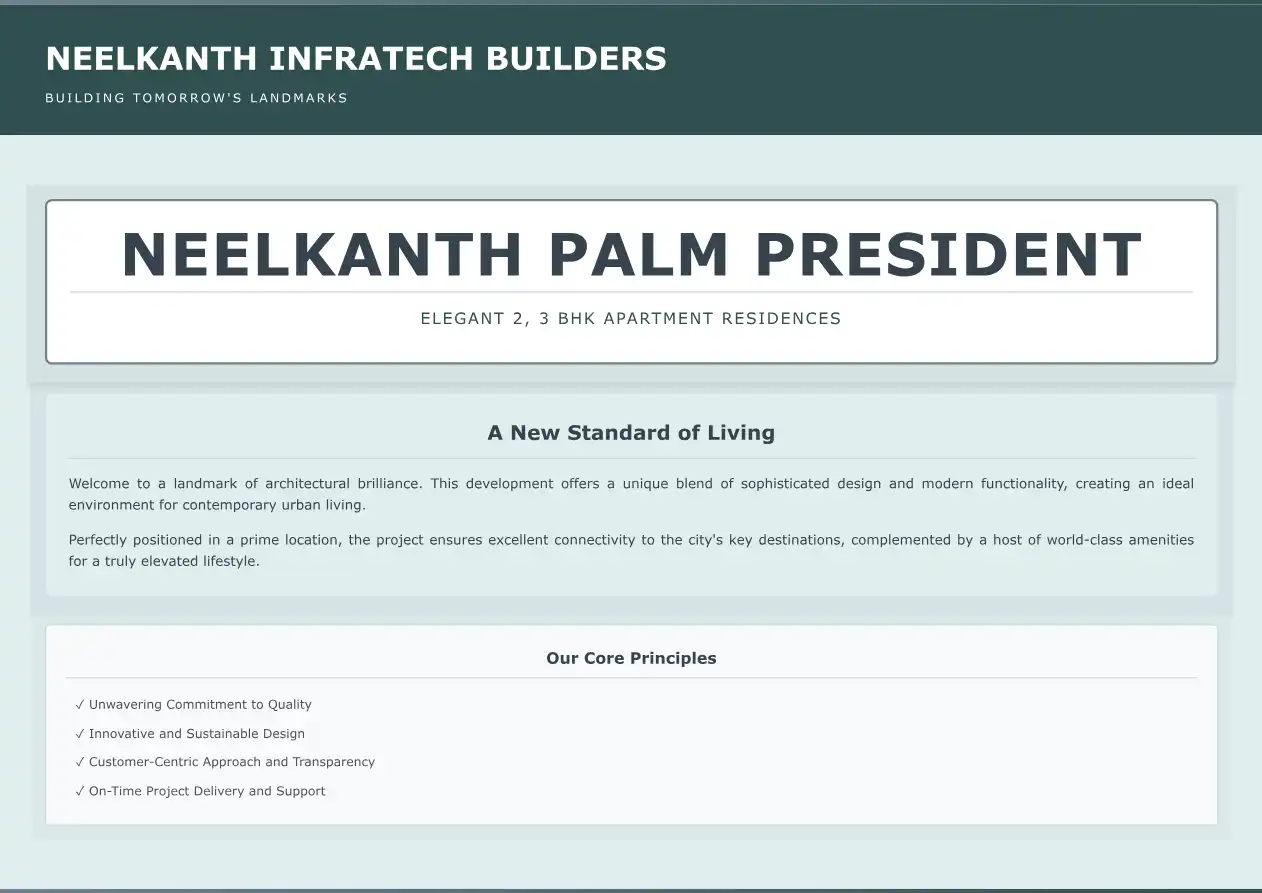Click the word Builders in the header
1262x893 pixels.
[576, 59]
